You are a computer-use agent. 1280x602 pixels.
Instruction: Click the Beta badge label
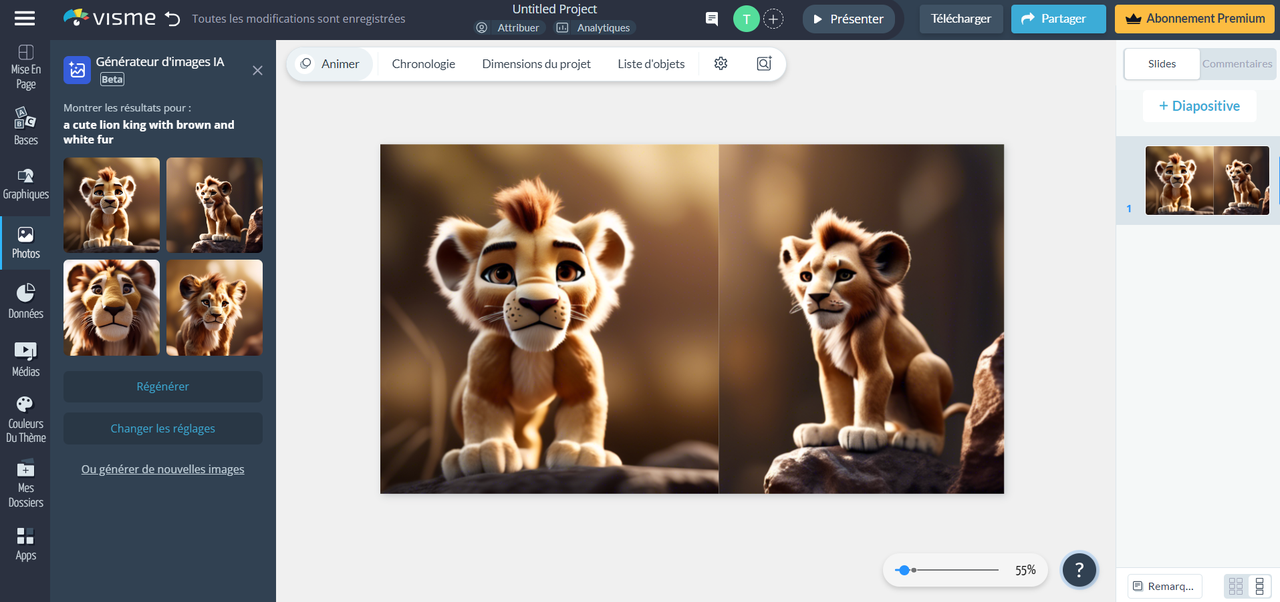point(112,79)
